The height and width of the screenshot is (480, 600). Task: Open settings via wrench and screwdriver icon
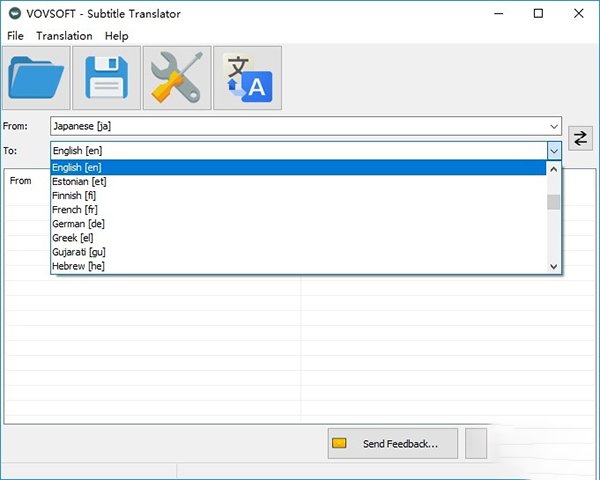pos(177,78)
